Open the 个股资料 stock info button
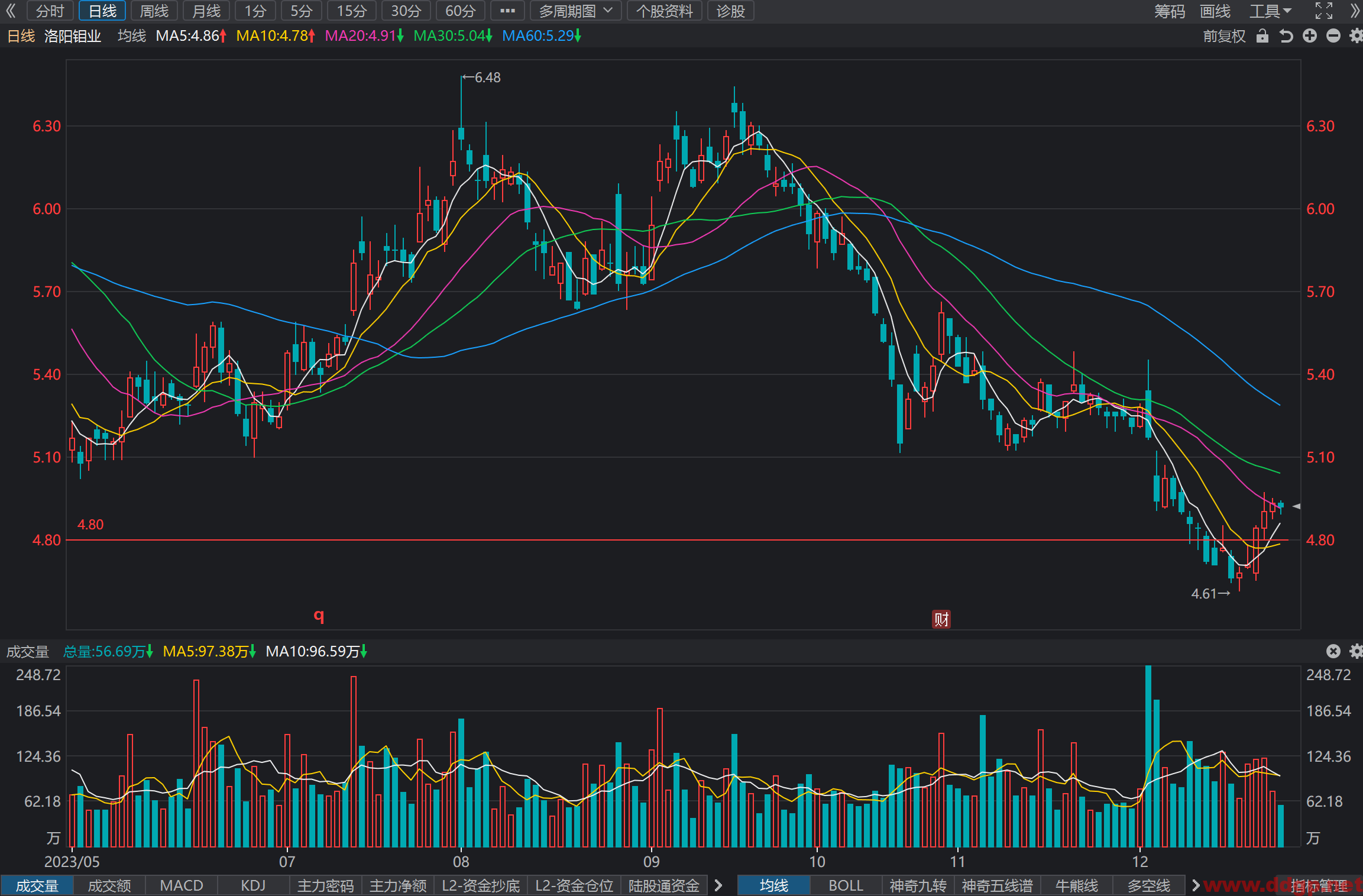 (x=665, y=11)
